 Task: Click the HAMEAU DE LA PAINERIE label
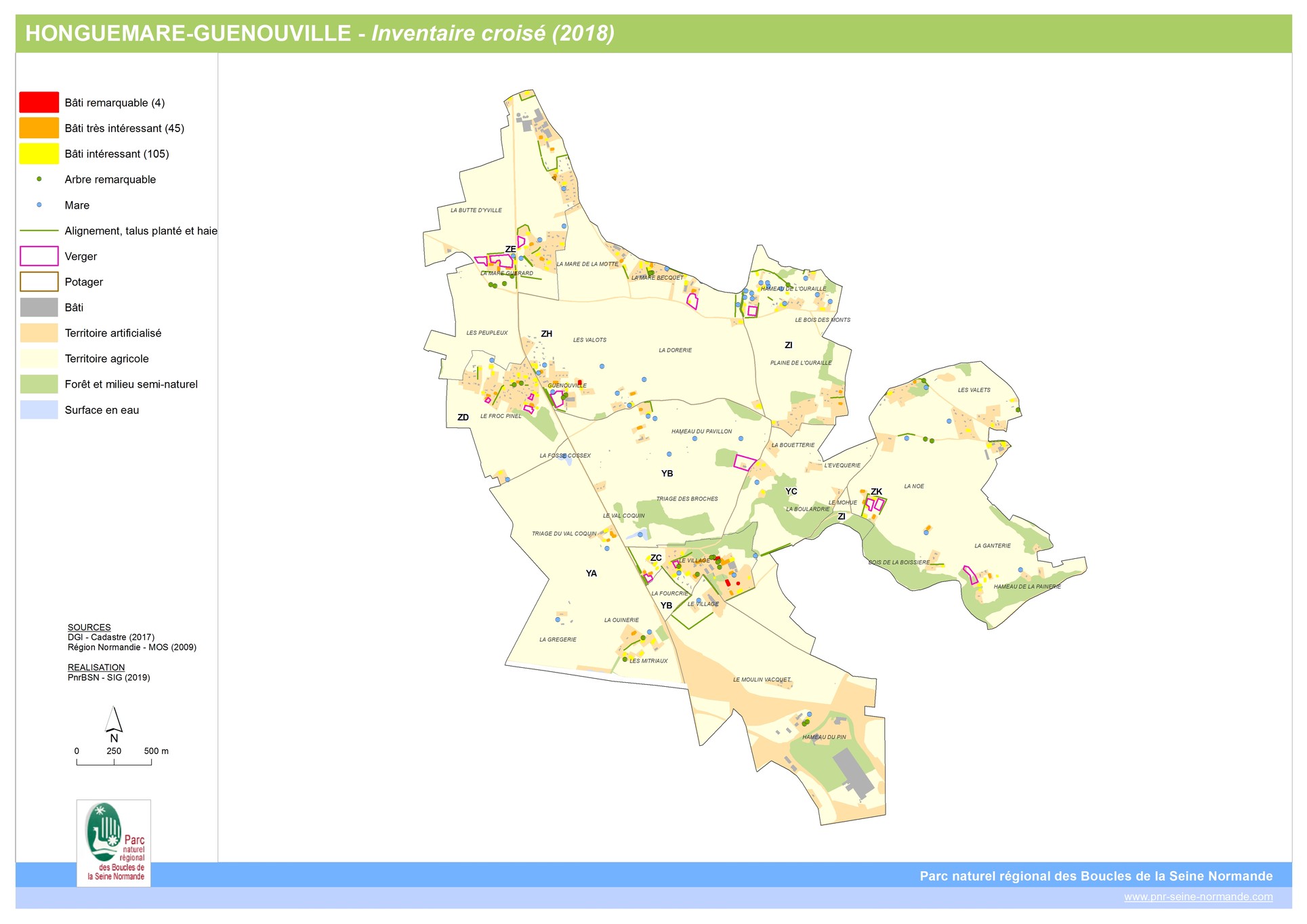1027,587
